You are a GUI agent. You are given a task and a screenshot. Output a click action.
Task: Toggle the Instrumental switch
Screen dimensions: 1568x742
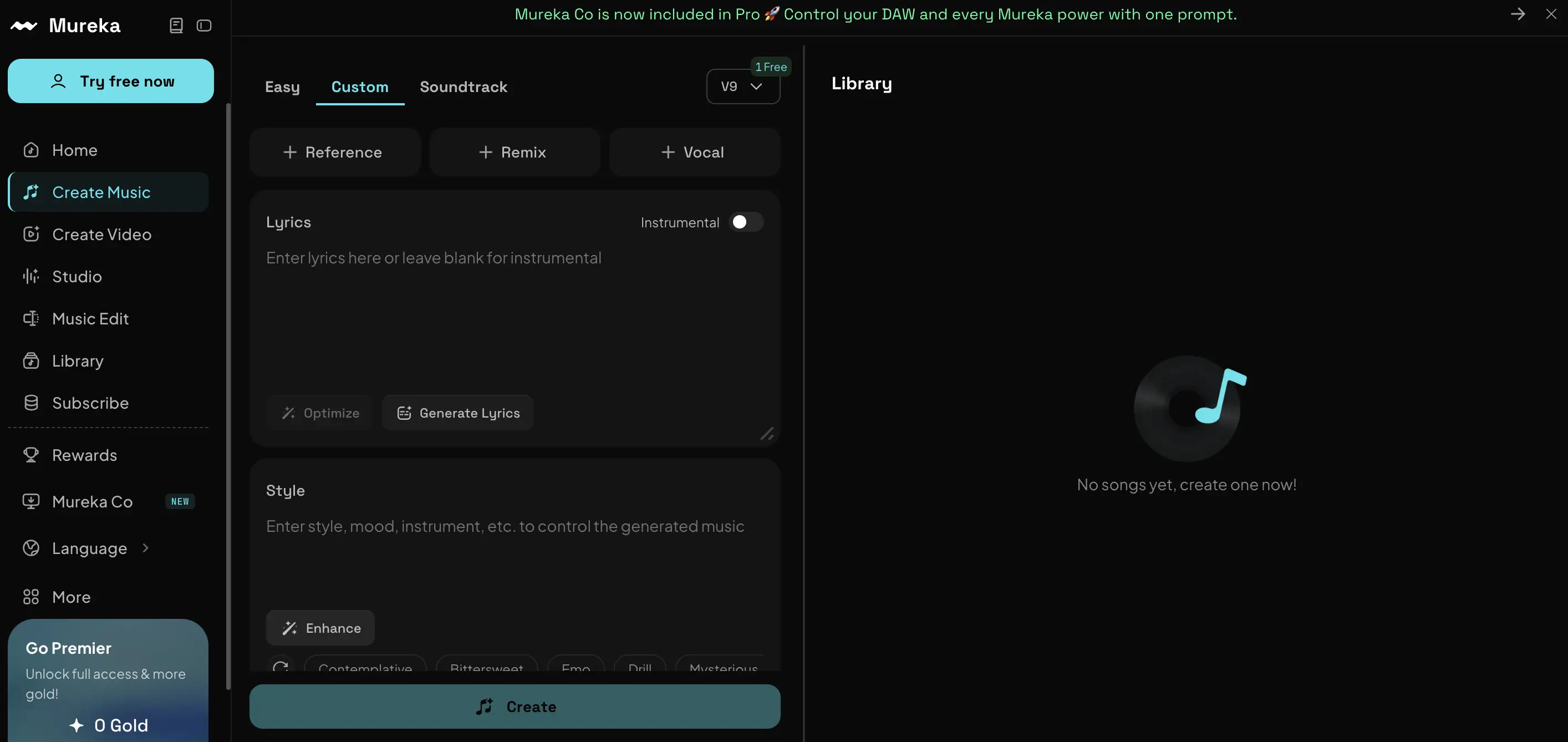pos(746,222)
